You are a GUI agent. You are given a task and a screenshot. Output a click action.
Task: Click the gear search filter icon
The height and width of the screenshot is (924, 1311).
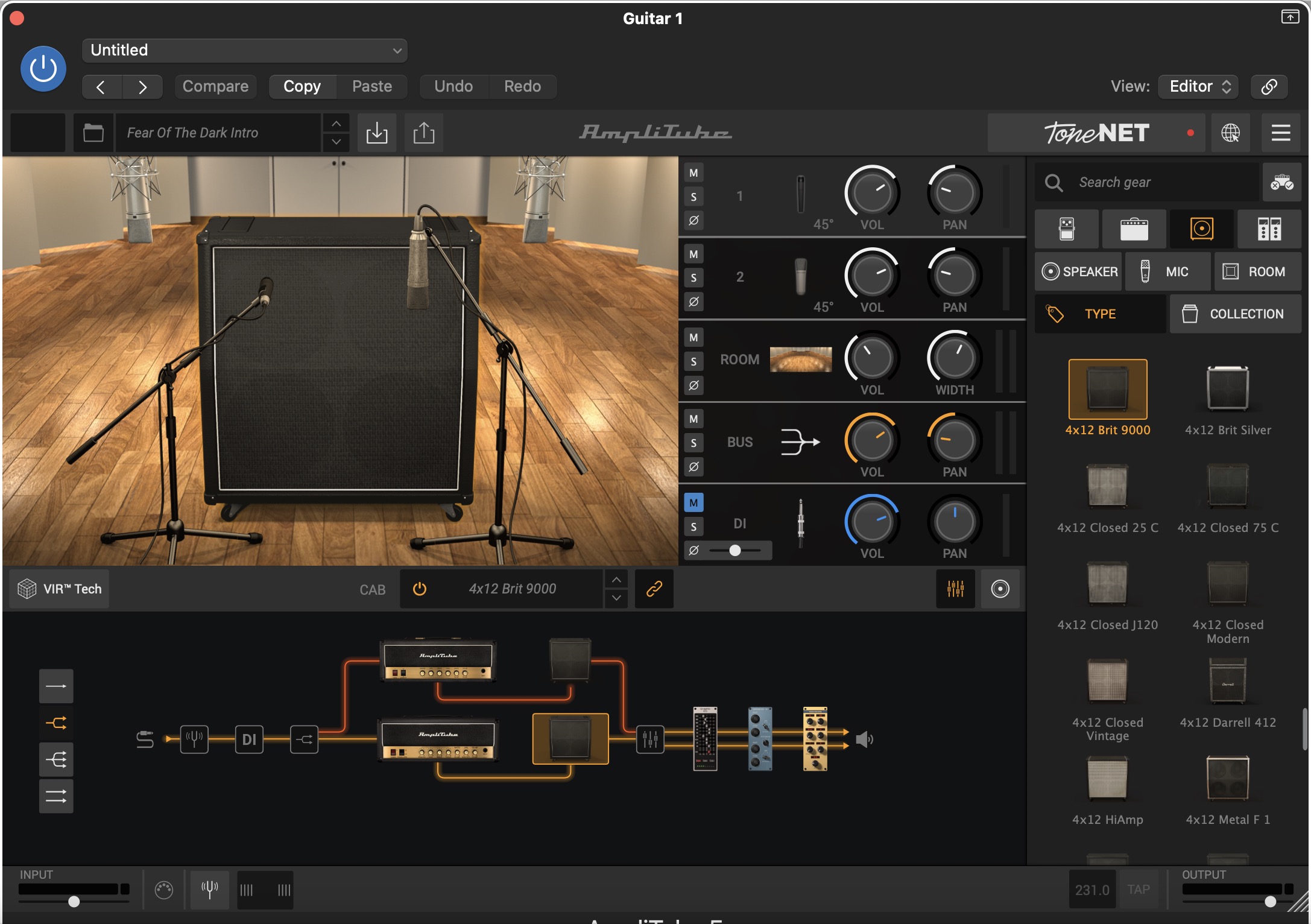[x=1281, y=182]
